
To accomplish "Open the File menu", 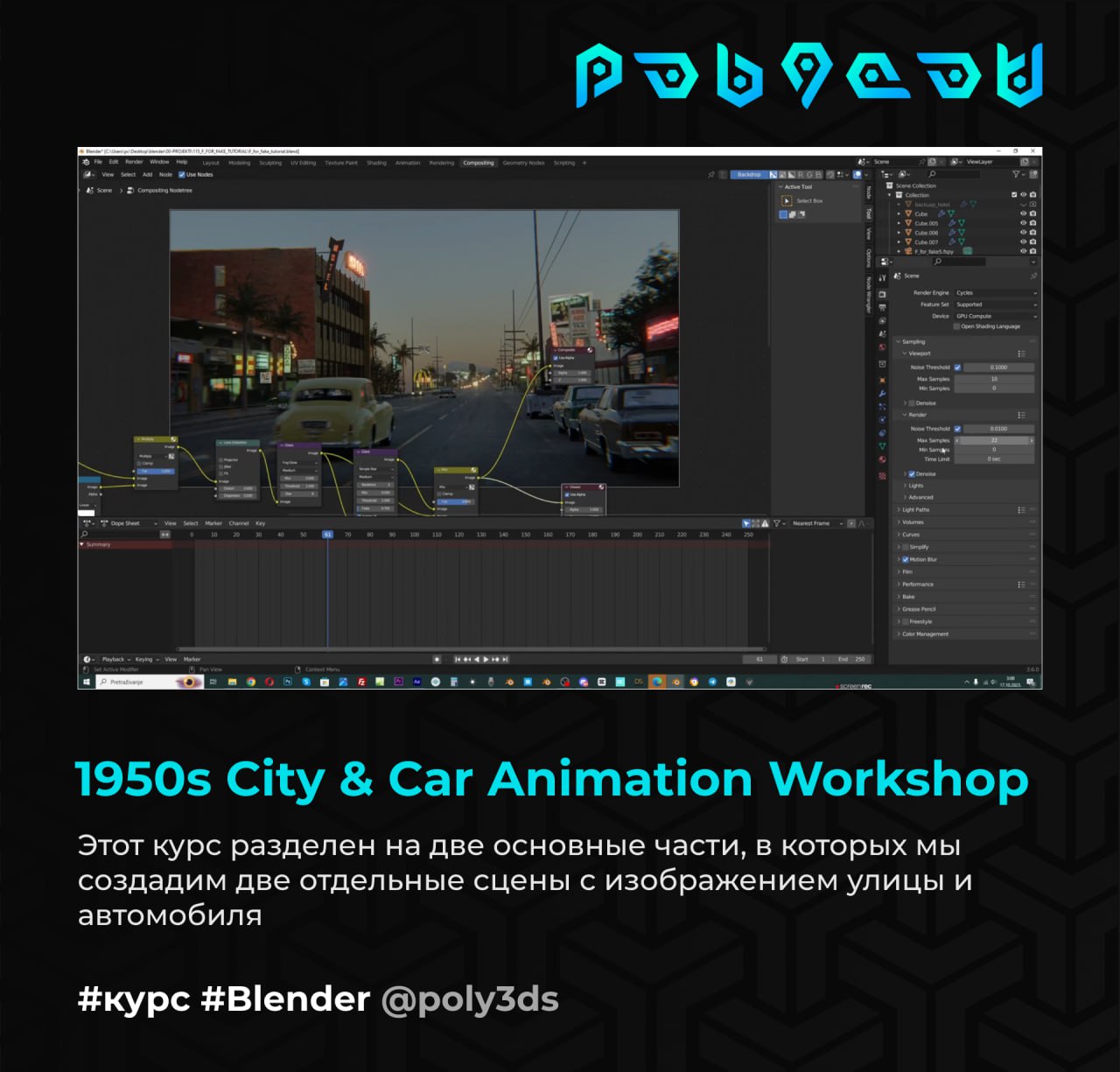I will point(98,162).
